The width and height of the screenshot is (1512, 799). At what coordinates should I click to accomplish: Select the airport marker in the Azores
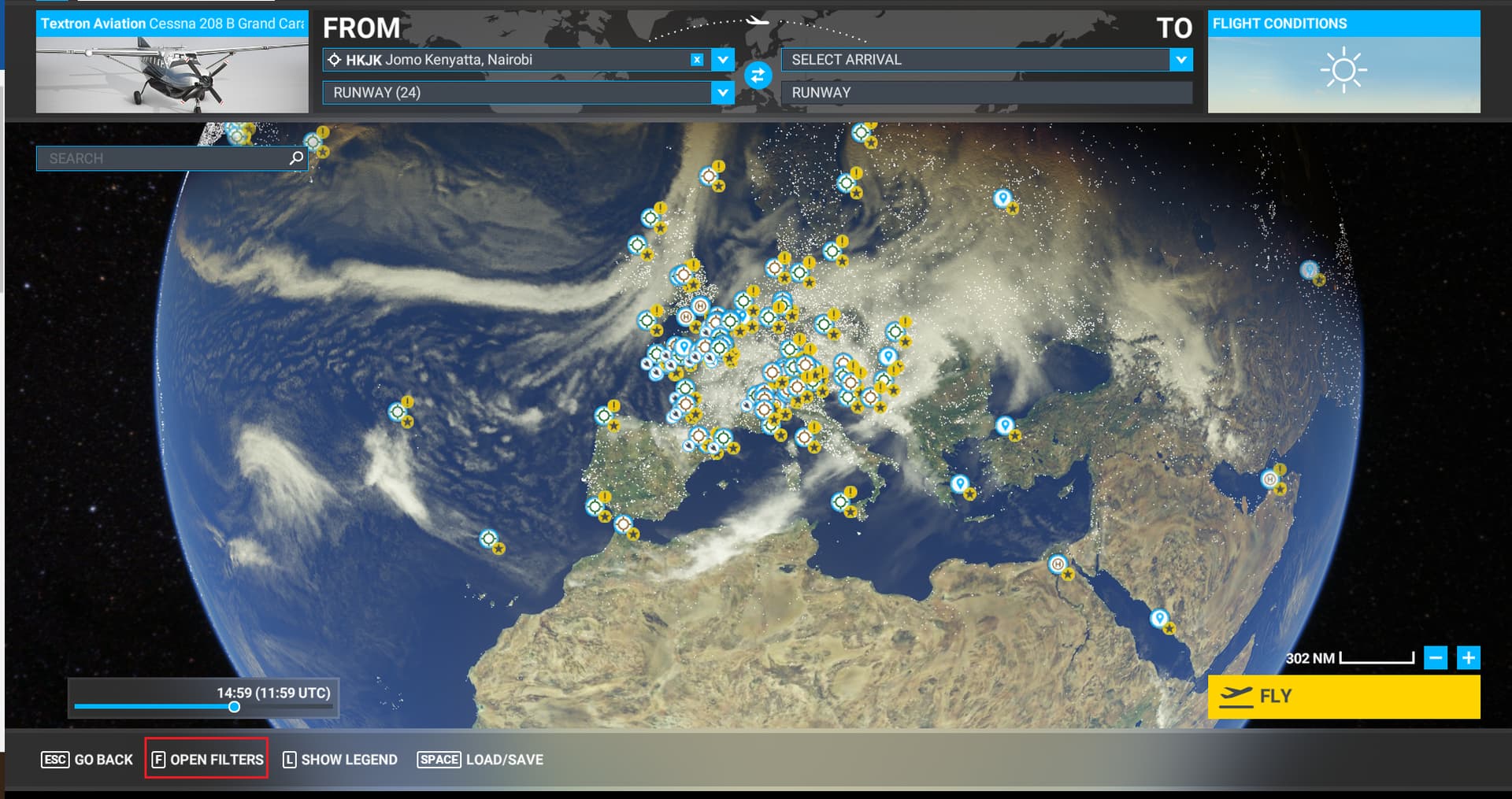click(398, 412)
